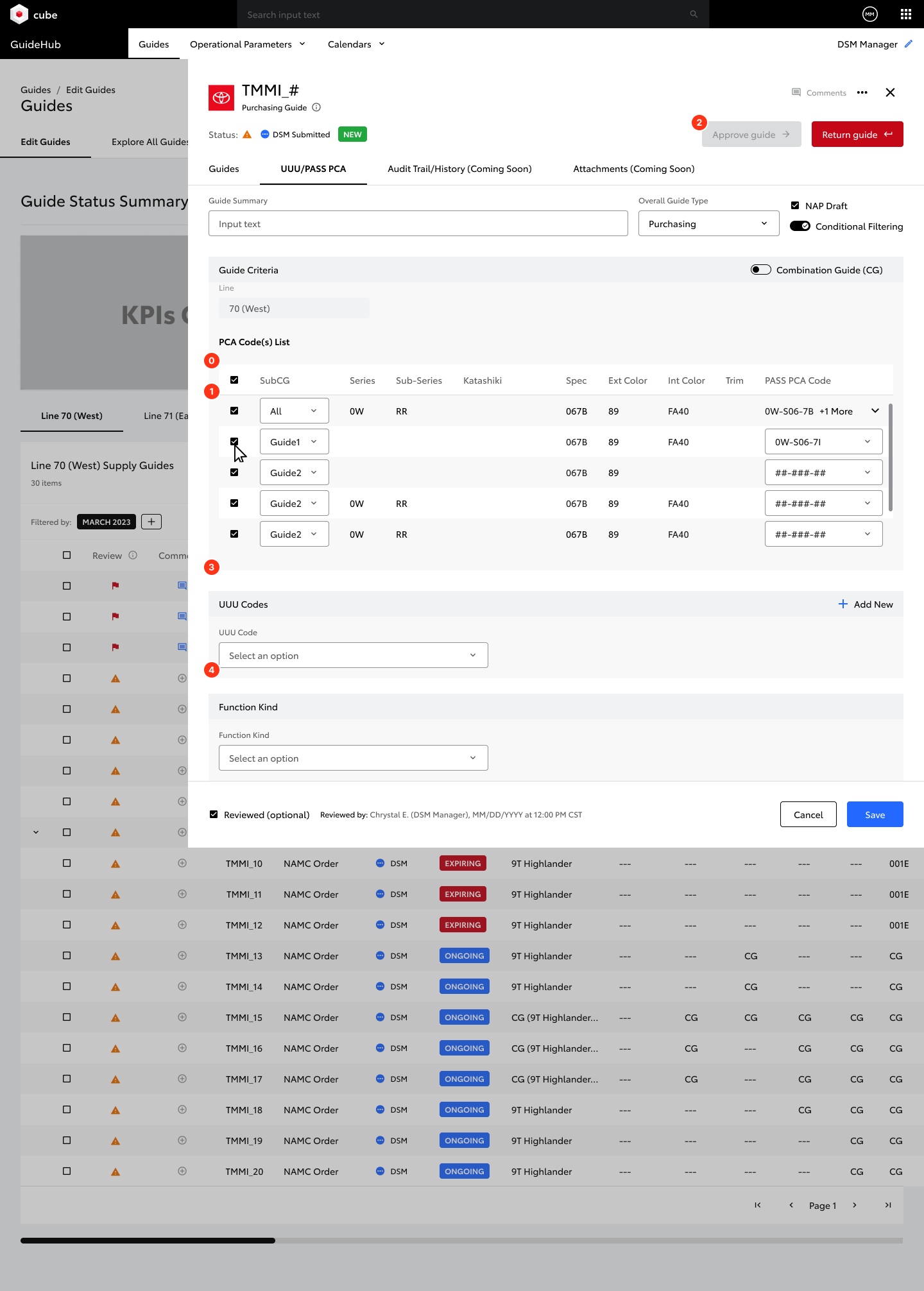Open Comments in the guide panel

click(819, 92)
